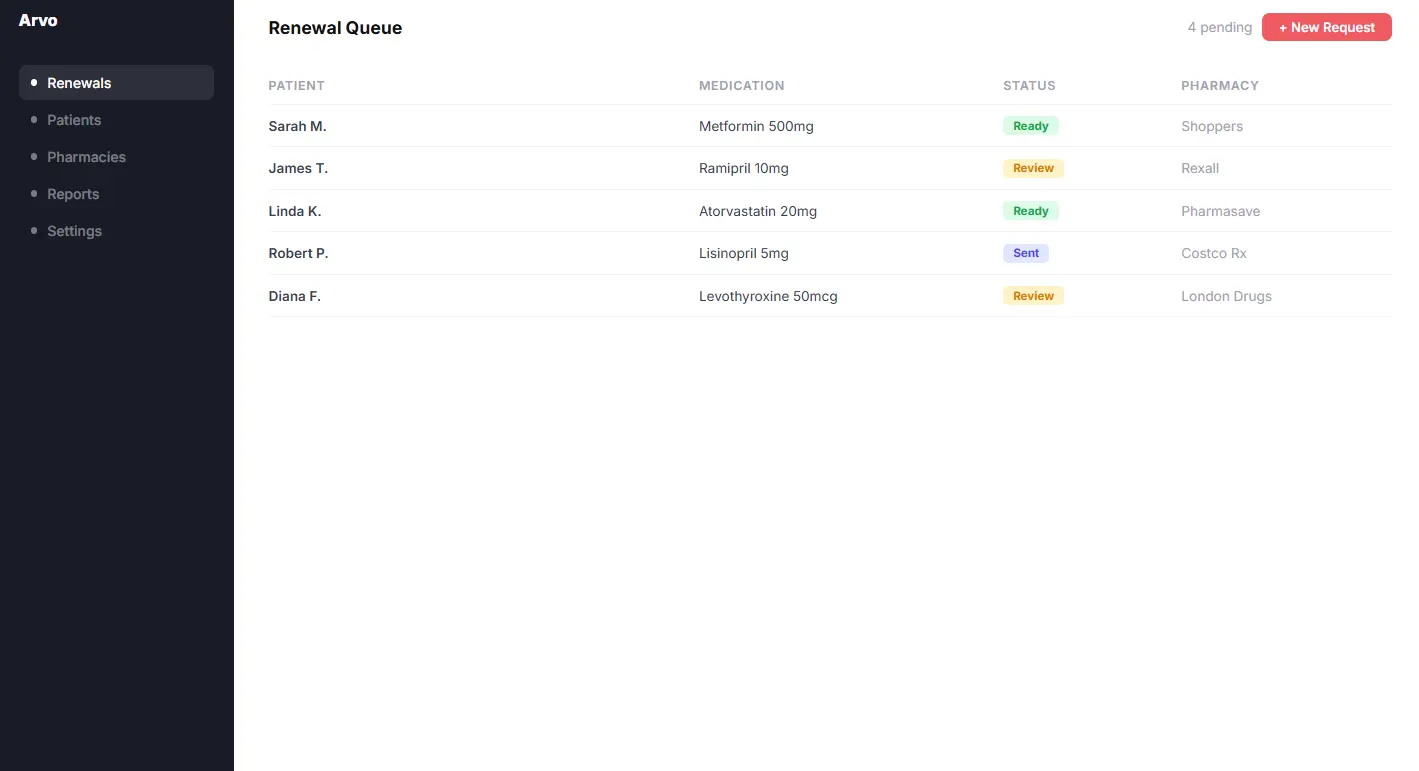
Task: Open James T. renewal entry
Action: coord(298,168)
